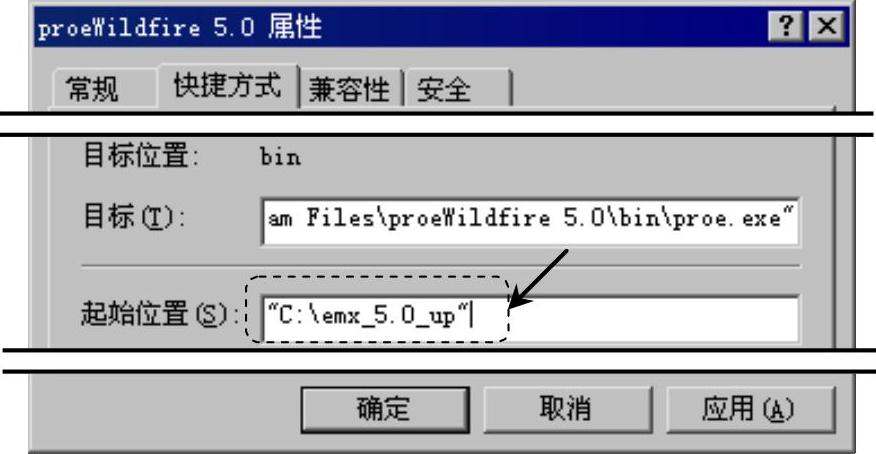Click the C:\emx_5.0_up path text
The image size is (876, 454).
point(368,316)
